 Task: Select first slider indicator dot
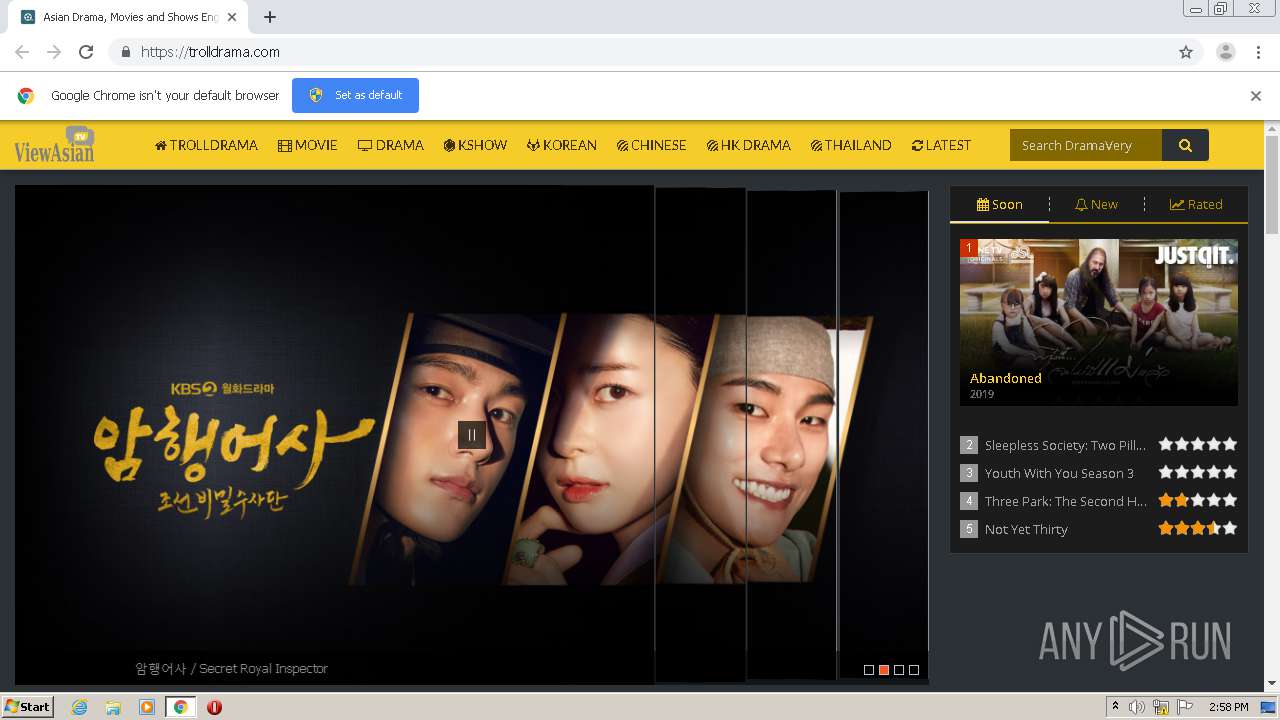coord(869,670)
